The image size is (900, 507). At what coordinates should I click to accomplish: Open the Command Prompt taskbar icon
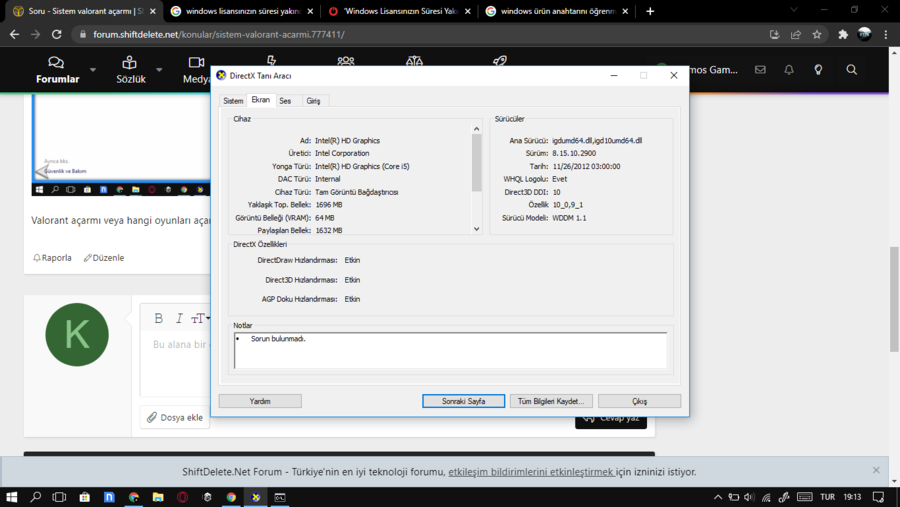pos(280,497)
